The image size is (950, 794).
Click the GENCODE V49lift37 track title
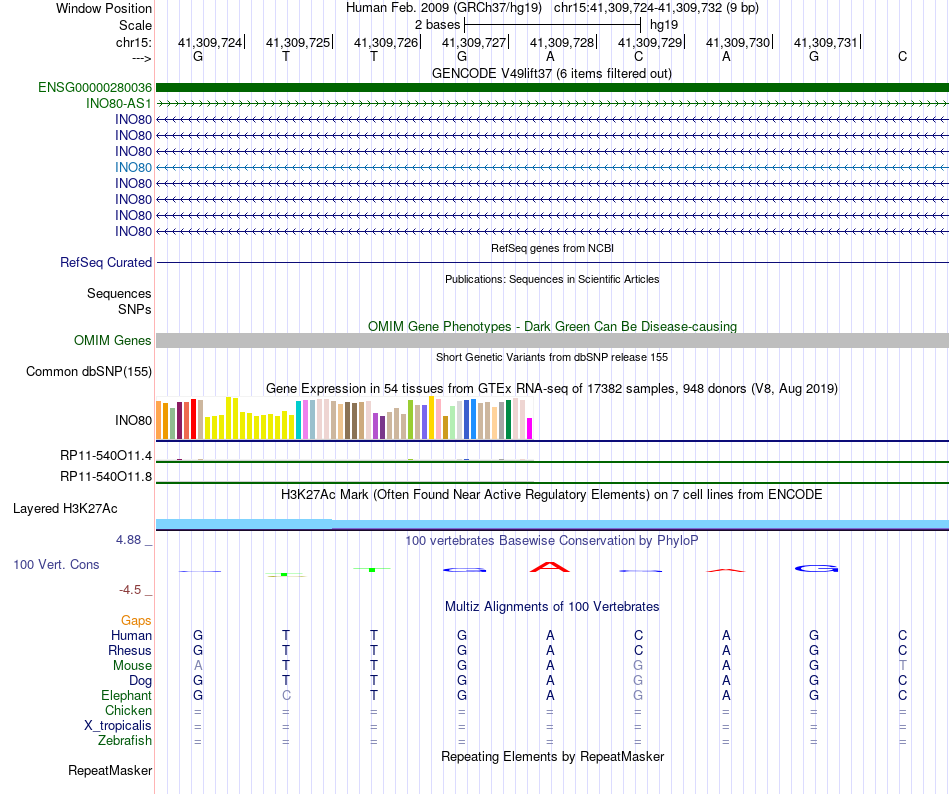coord(551,73)
